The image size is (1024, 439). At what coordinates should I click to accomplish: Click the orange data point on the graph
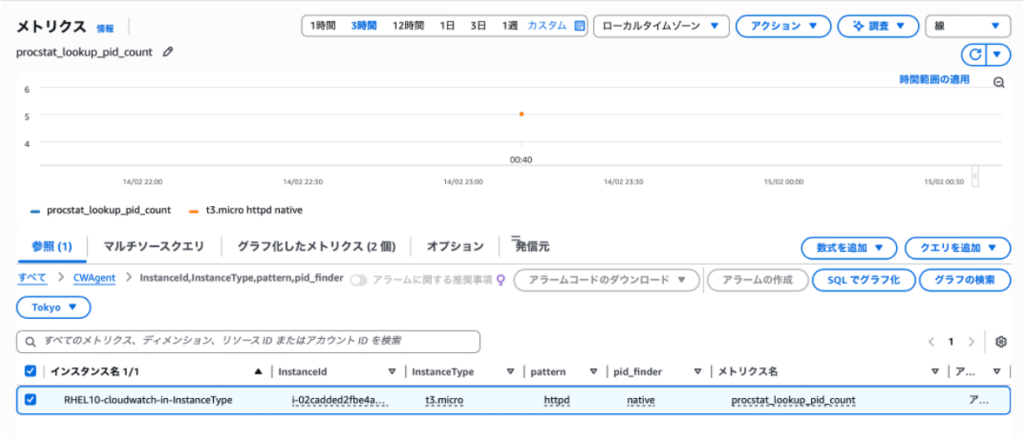coord(521,114)
